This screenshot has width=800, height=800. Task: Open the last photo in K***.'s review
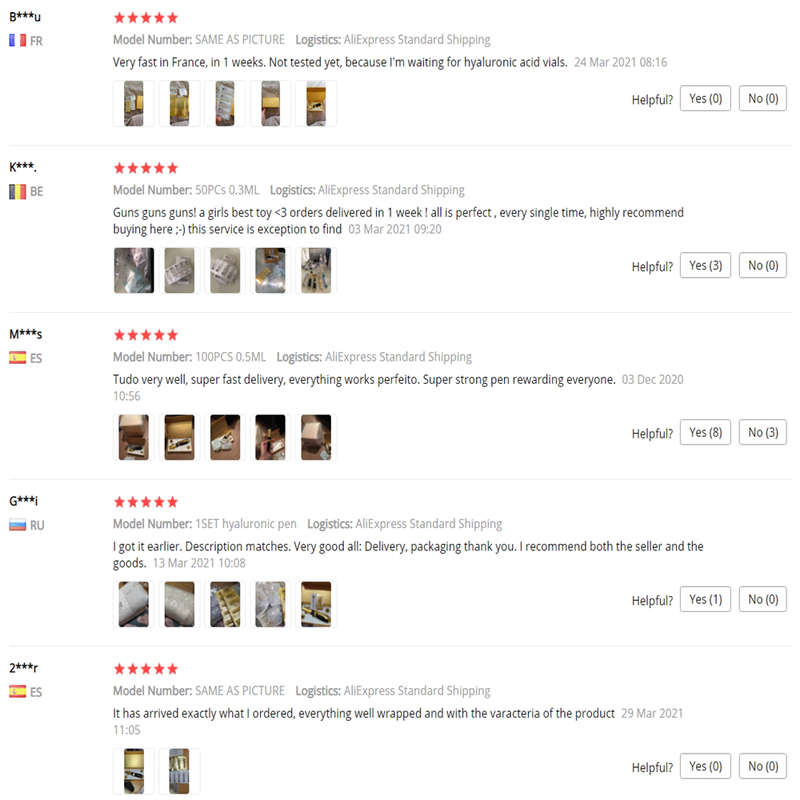pos(316,271)
